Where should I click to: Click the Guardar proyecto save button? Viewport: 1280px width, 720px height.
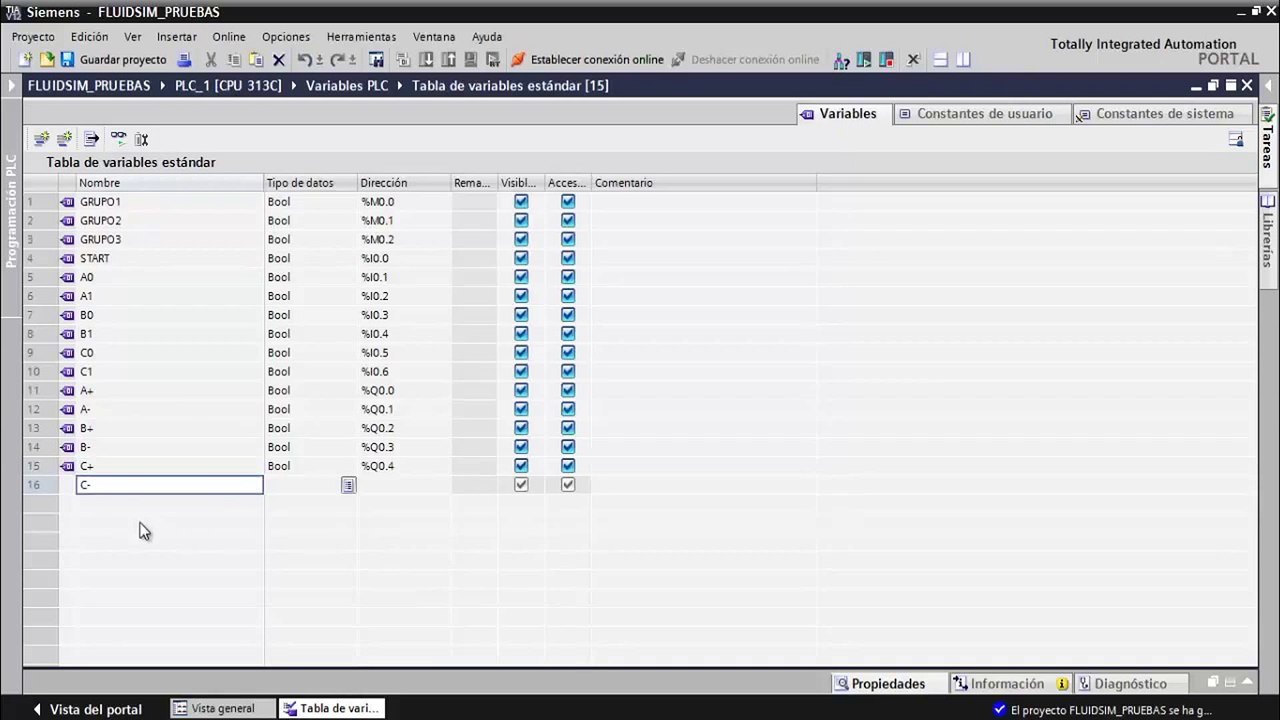pos(113,60)
